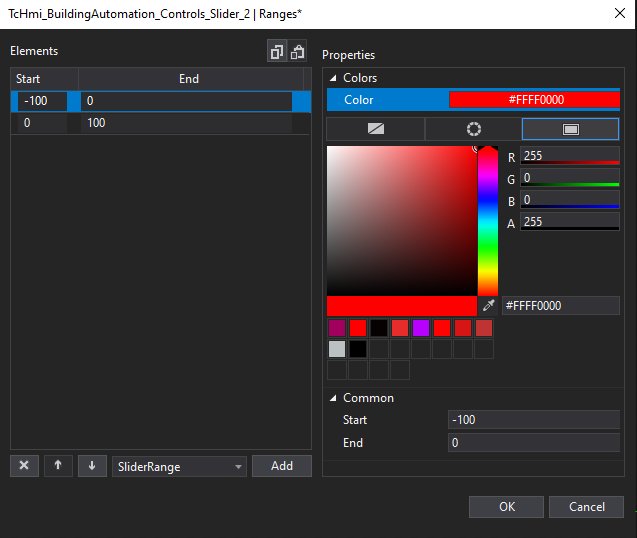Click the End 100 cell
637x538 pixels.
click(186, 123)
